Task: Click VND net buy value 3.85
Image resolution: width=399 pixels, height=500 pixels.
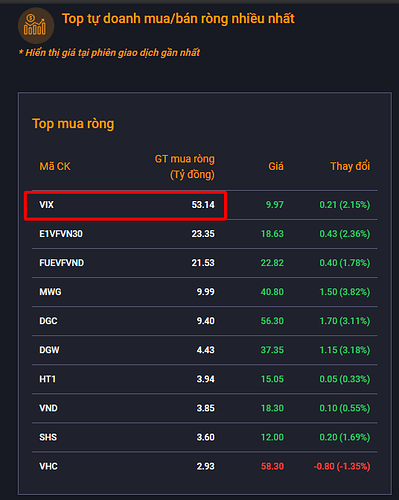Action: [x=206, y=408]
